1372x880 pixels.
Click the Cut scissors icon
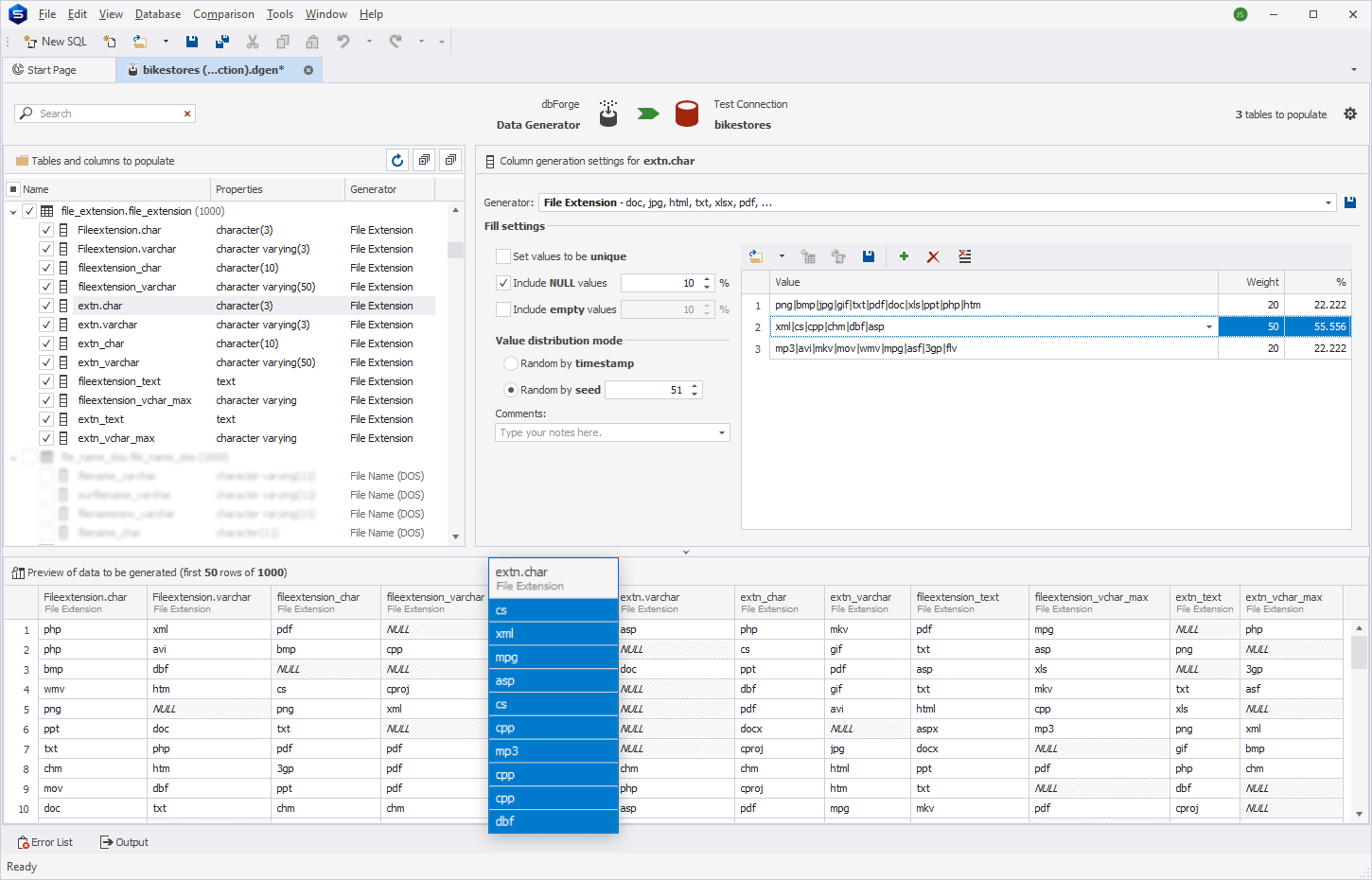tap(253, 42)
